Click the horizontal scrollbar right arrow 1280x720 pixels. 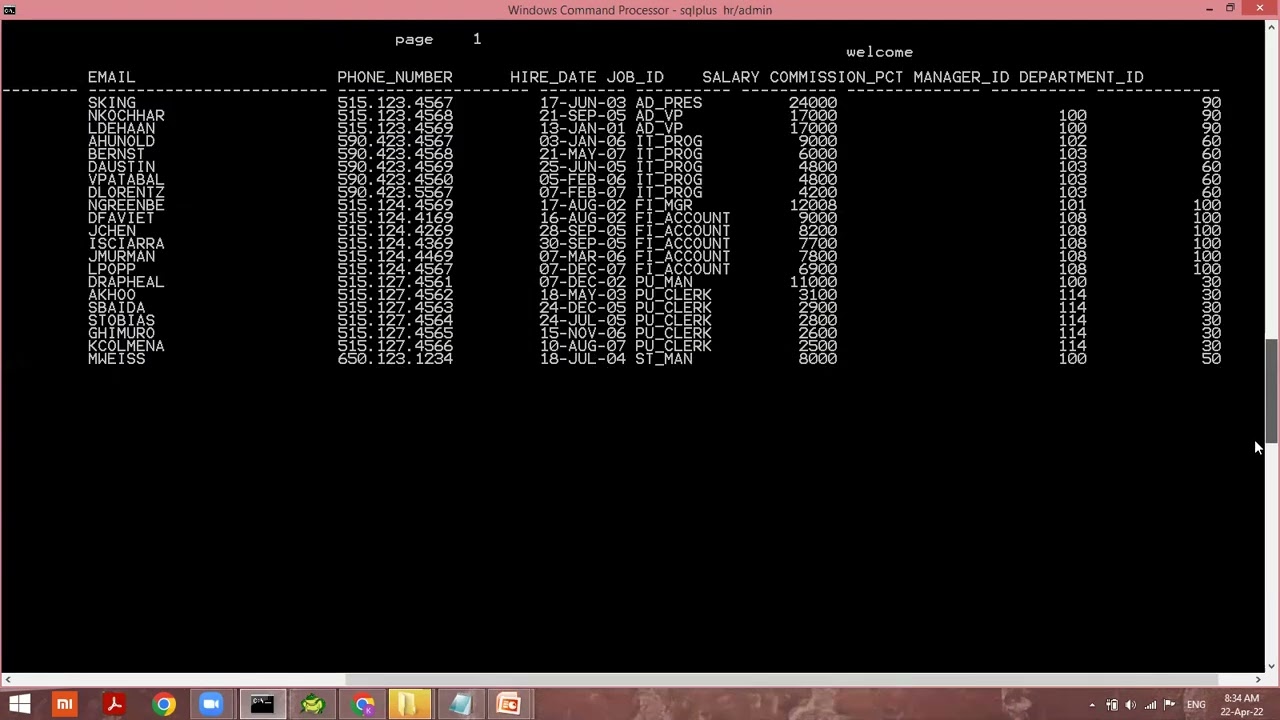pos(1258,680)
